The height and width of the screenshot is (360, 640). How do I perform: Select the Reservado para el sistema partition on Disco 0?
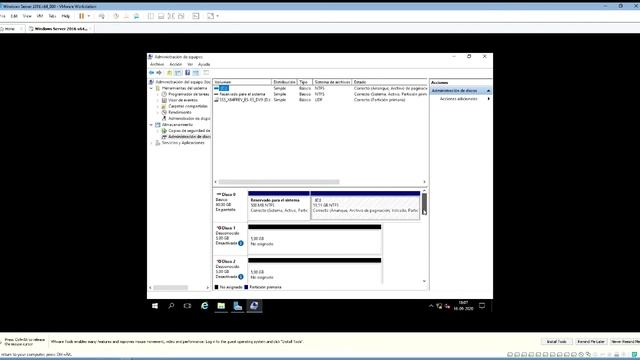[279, 205]
